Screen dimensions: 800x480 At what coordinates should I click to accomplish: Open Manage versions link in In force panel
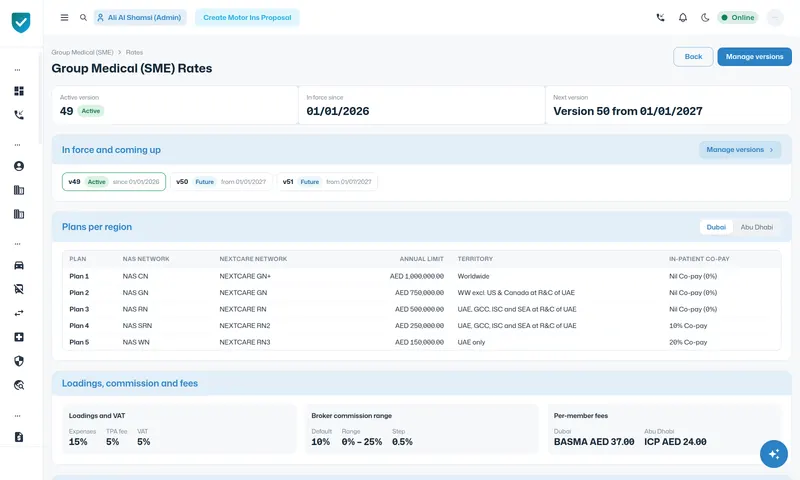[x=740, y=149]
